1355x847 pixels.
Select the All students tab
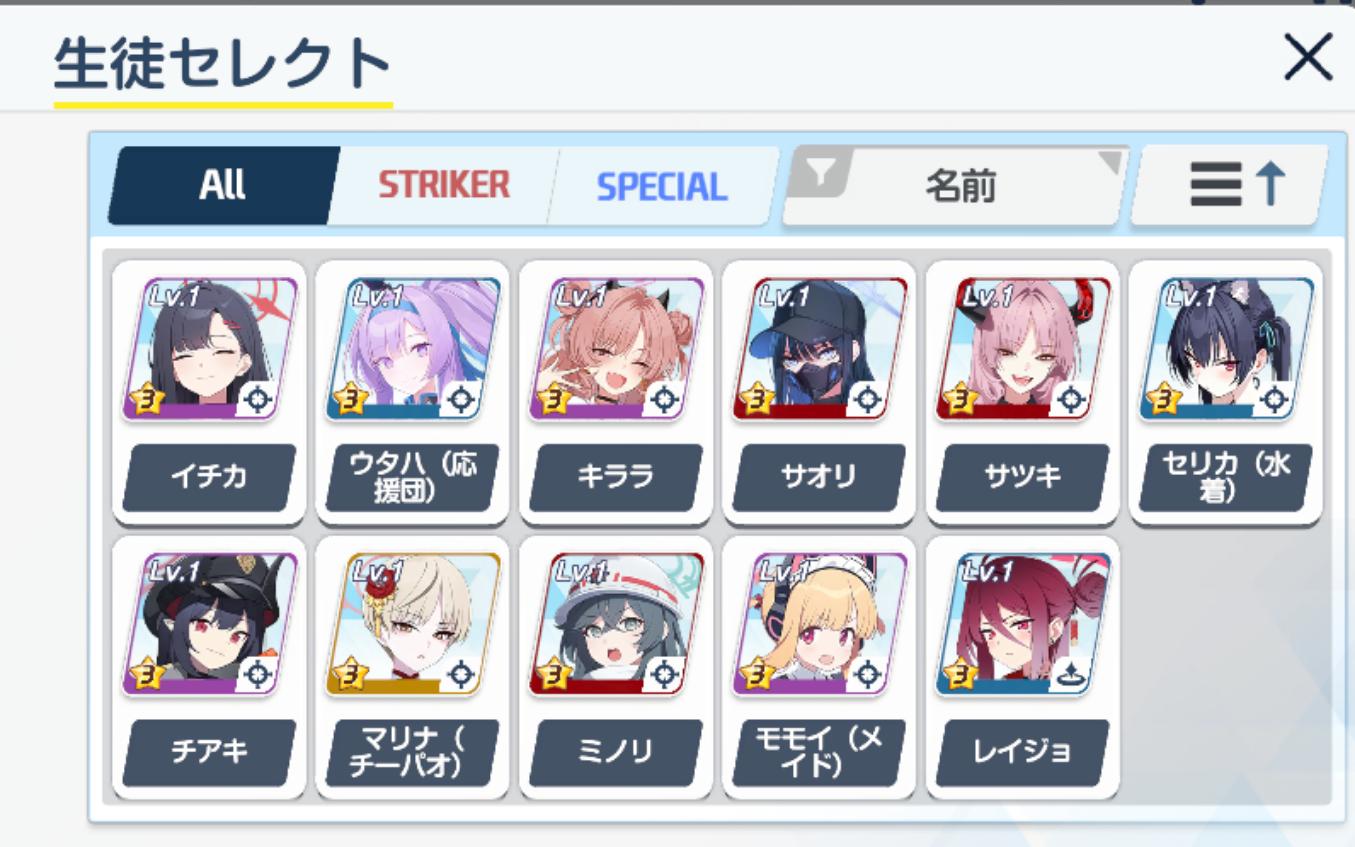tap(222, 185)
